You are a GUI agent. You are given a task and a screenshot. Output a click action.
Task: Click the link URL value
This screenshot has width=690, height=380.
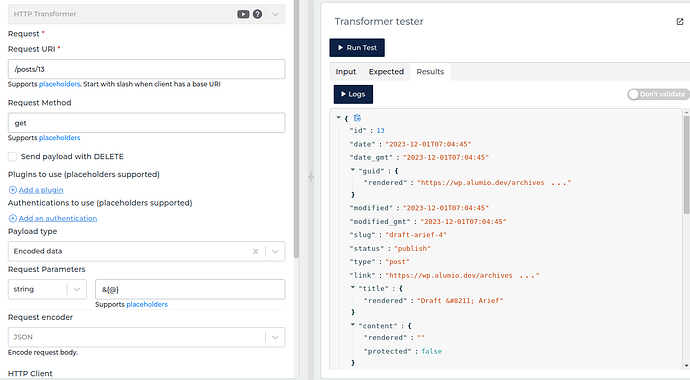(x=462, y=275)
